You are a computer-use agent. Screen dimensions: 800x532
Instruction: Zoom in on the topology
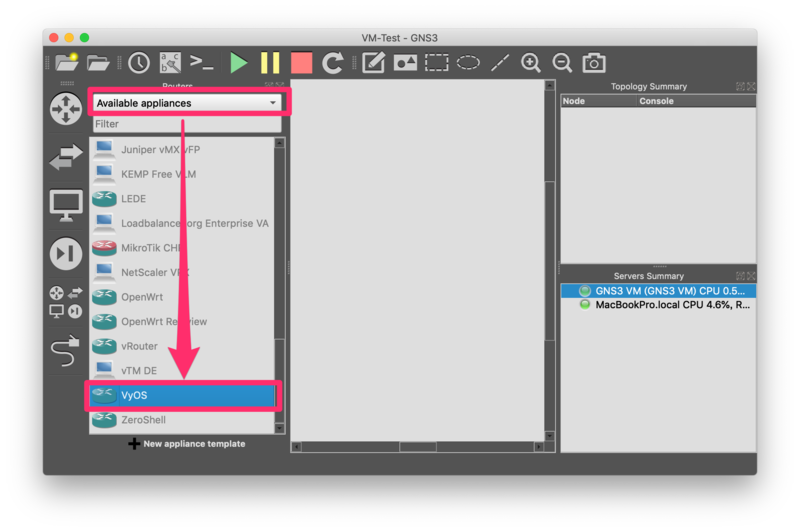point(531,63)
